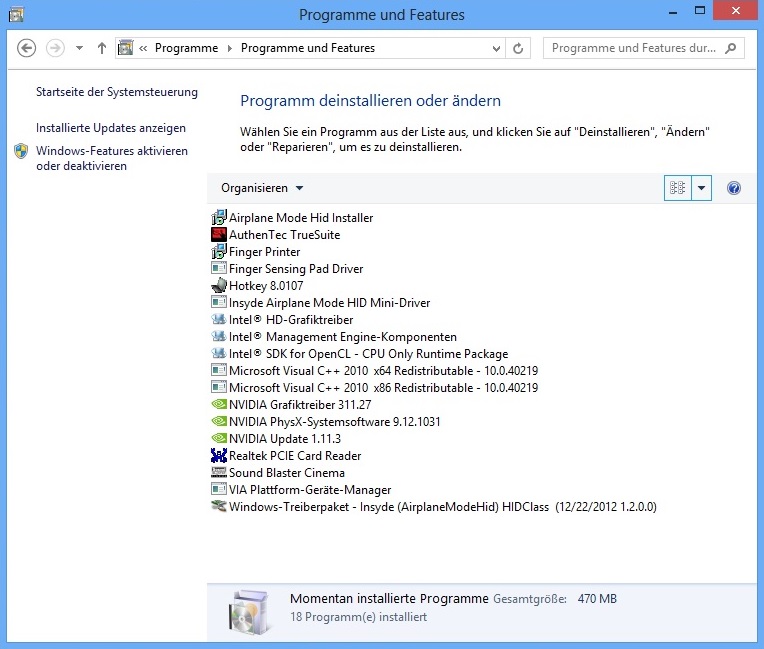Go back with the back arrow

26,48
